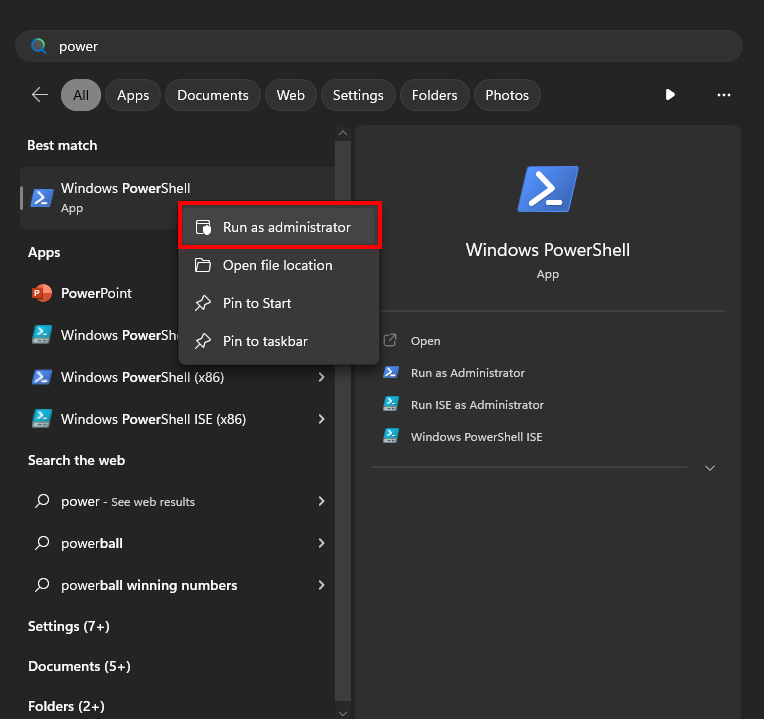The image size is (764, 719).
Task: Click the search icon beside 'powerball winning numbers'
Action: coord(42,585)
